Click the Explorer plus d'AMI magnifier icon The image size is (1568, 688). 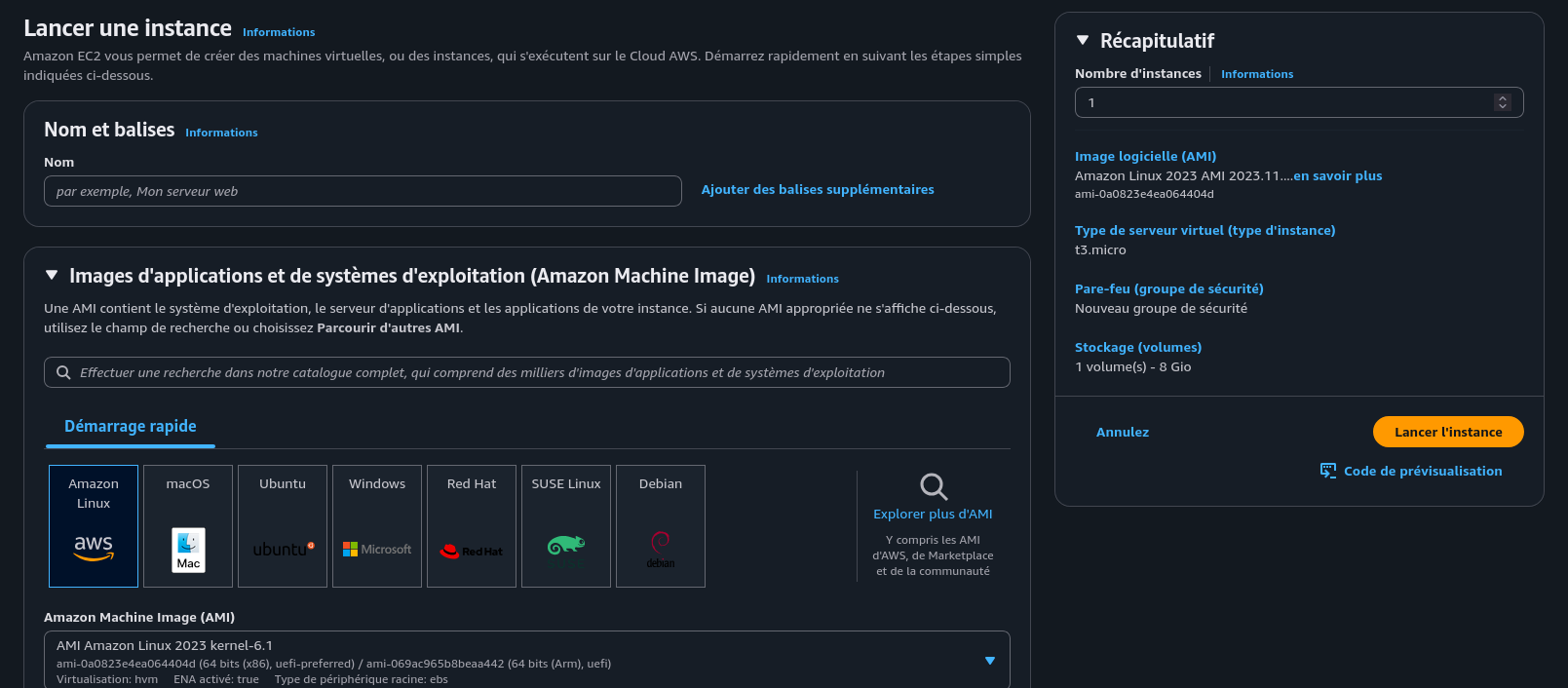pyautogui.click(x=933, y=486)
